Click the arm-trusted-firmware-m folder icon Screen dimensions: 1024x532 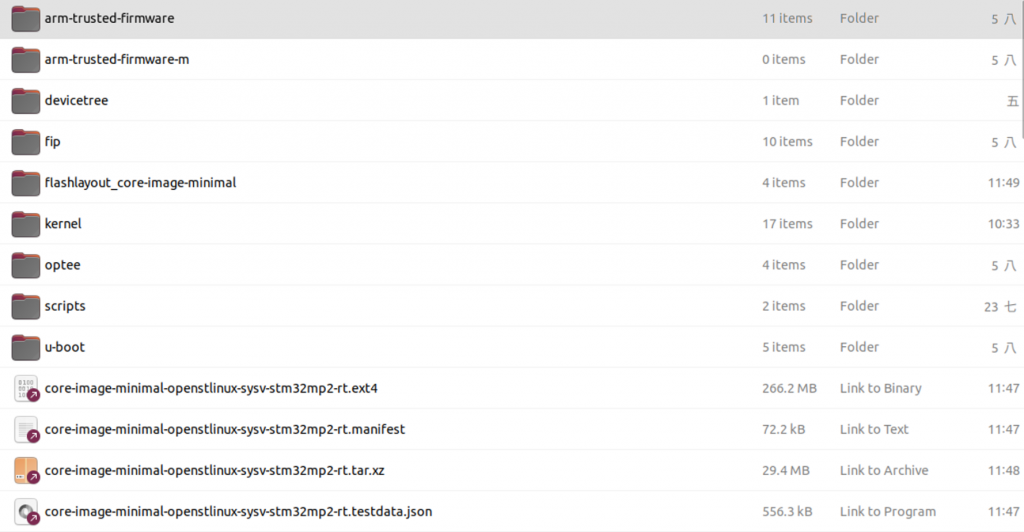tap(25, 59)
